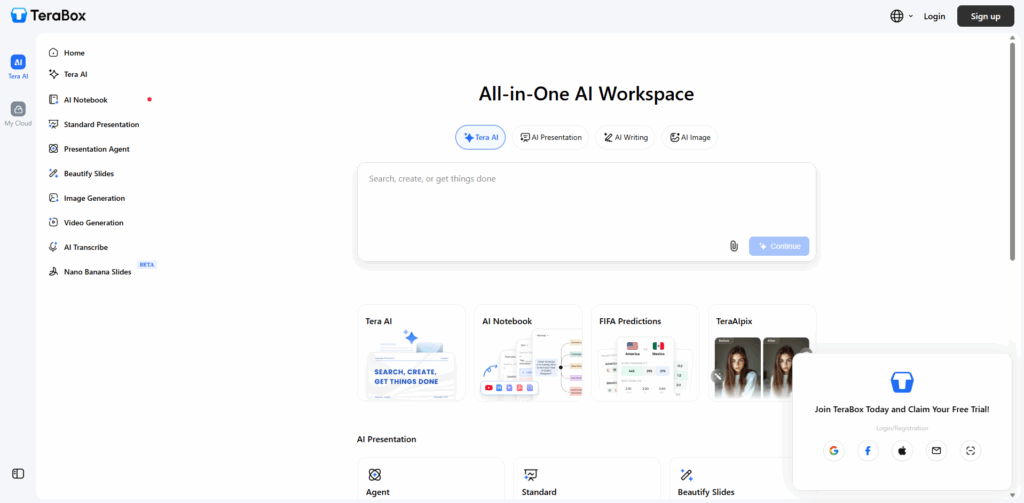Open My Cloud from the left rail

pos(18,114)
